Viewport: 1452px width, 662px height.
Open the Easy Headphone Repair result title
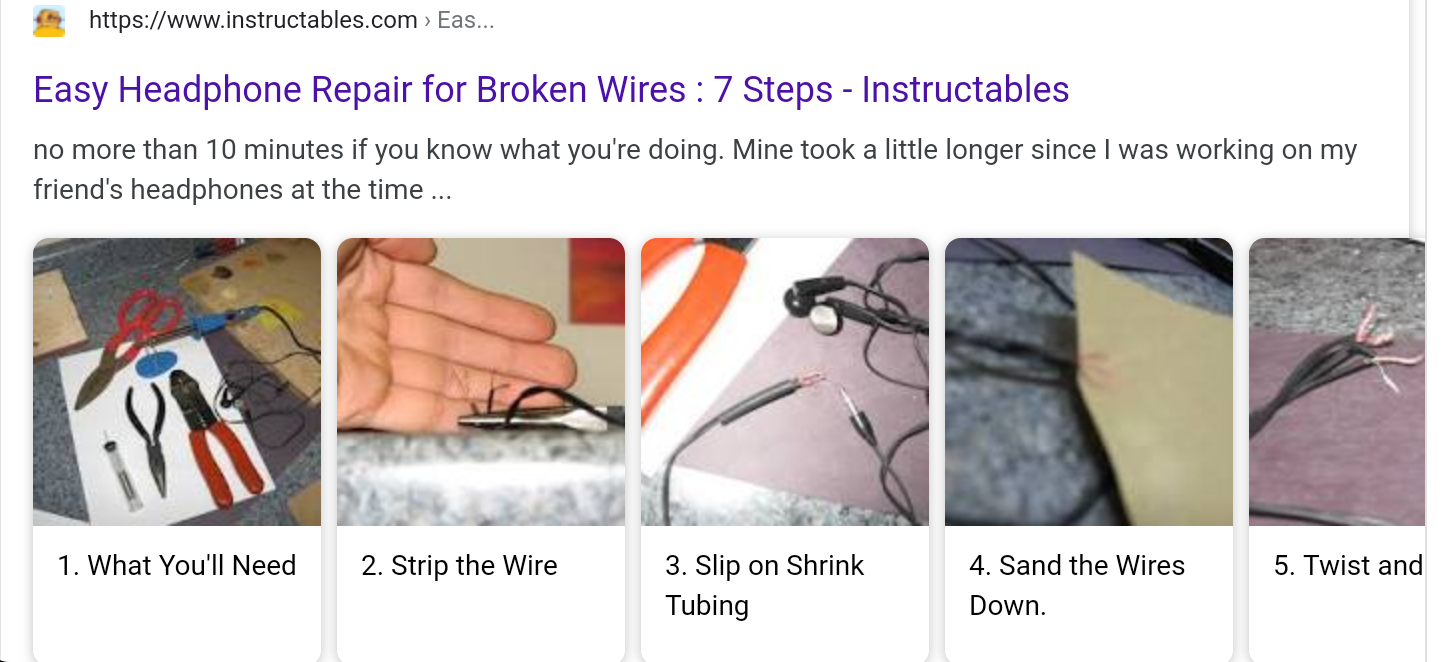click(551, 90)
